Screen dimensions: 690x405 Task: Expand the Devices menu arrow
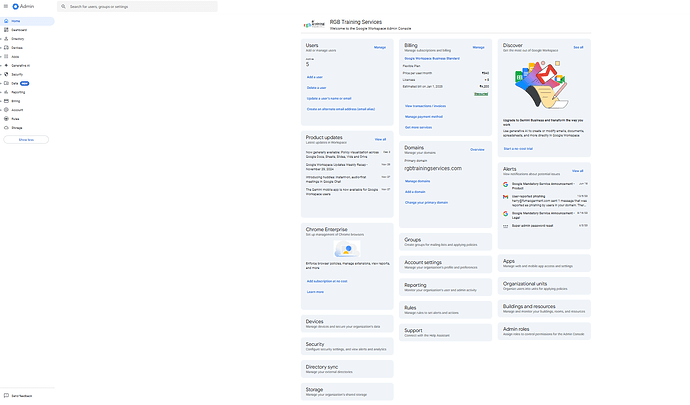click(x=1, y=48)
